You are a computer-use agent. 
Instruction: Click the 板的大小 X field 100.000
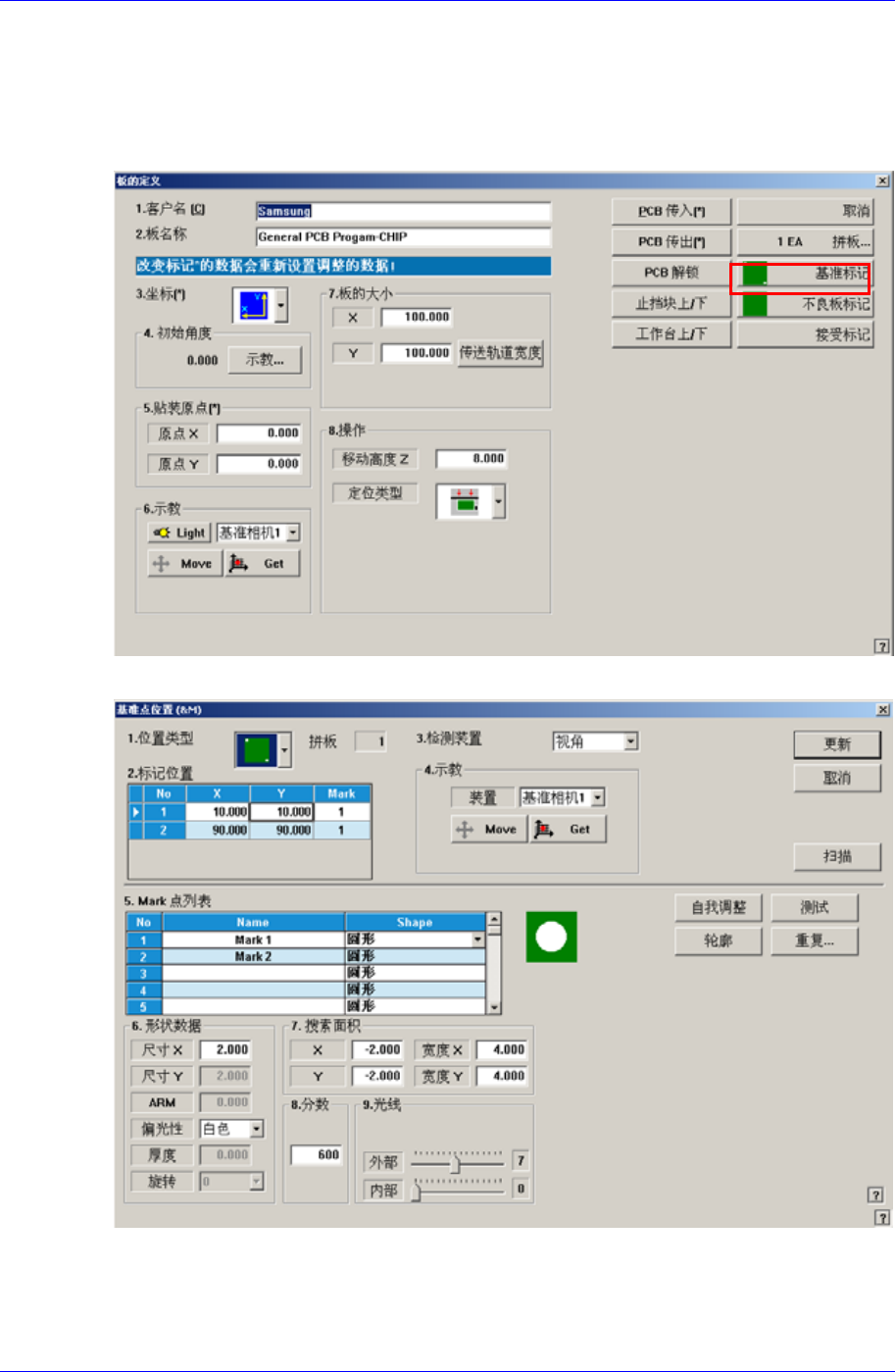tap(417, 317)
